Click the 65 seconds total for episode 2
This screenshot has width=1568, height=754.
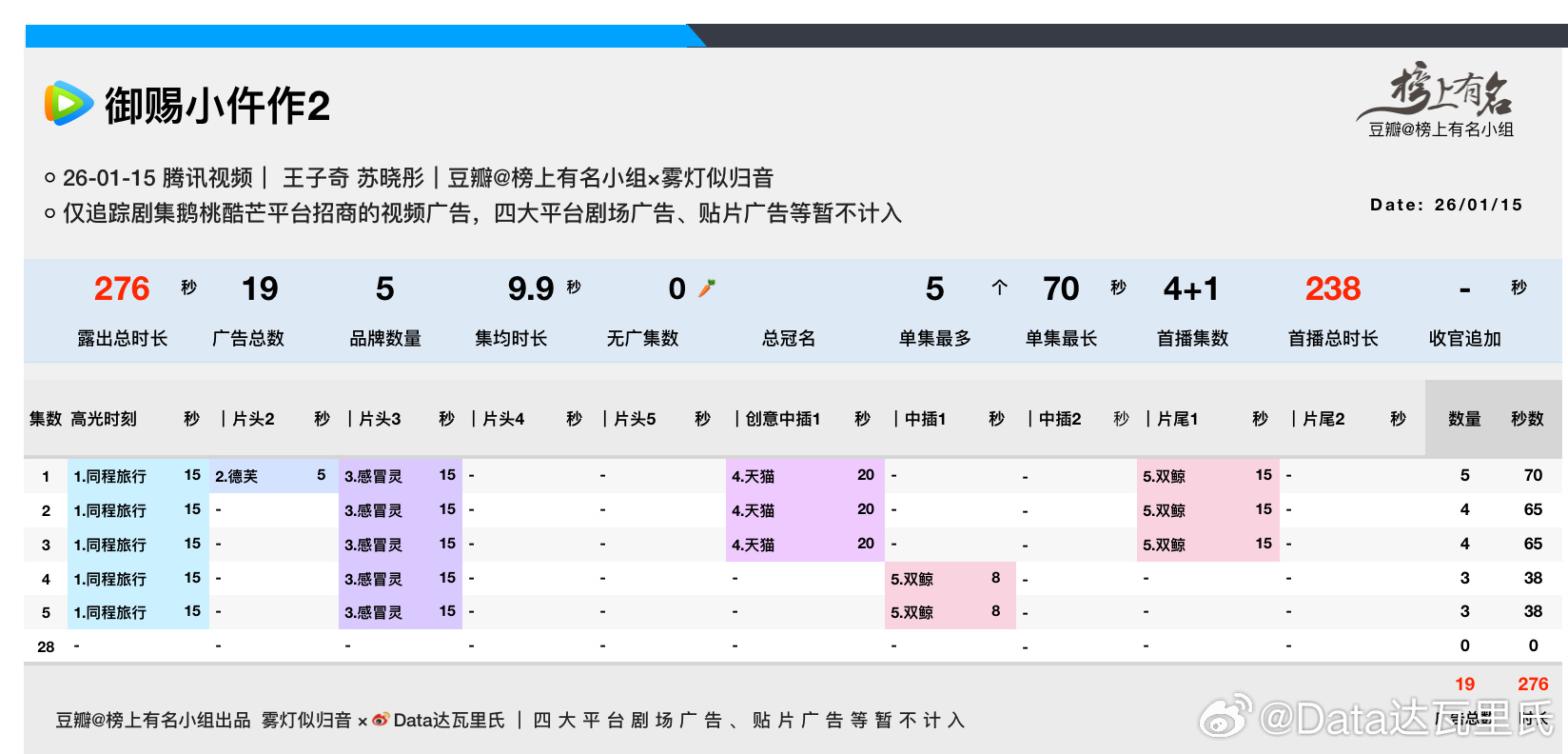1533,509
